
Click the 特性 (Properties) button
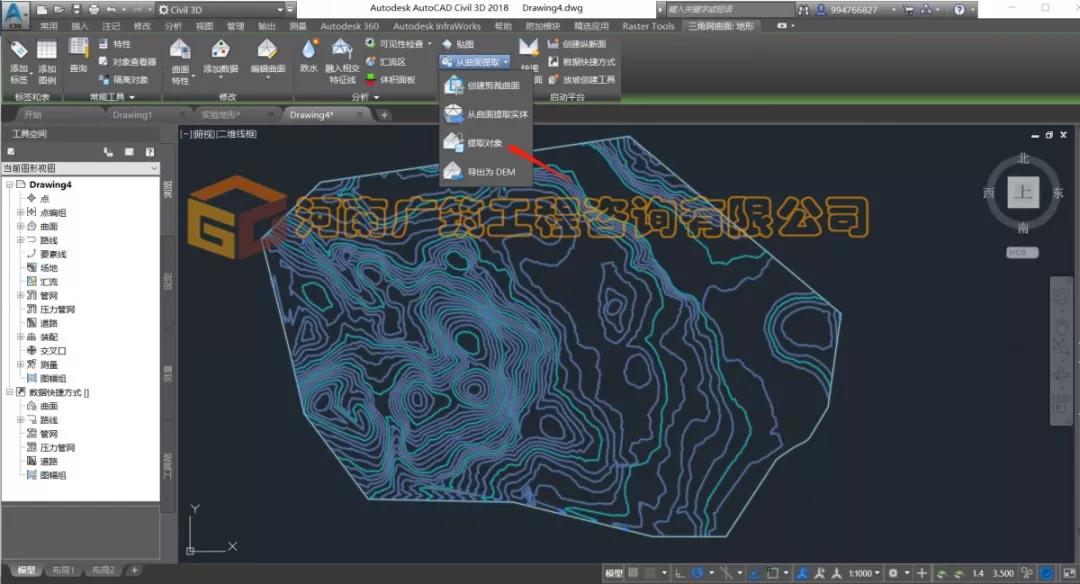pyautogui.click(x=114, y=44)
